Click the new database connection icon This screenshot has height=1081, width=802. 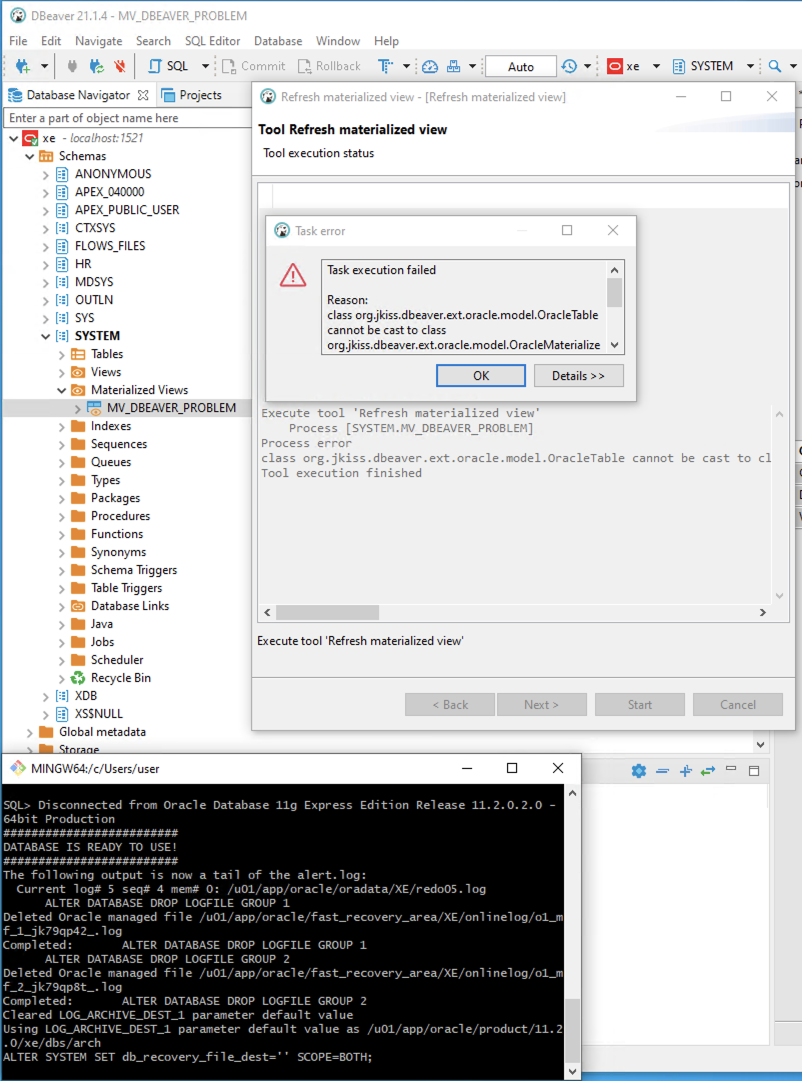pyautogui.click(x=23, y=66)
